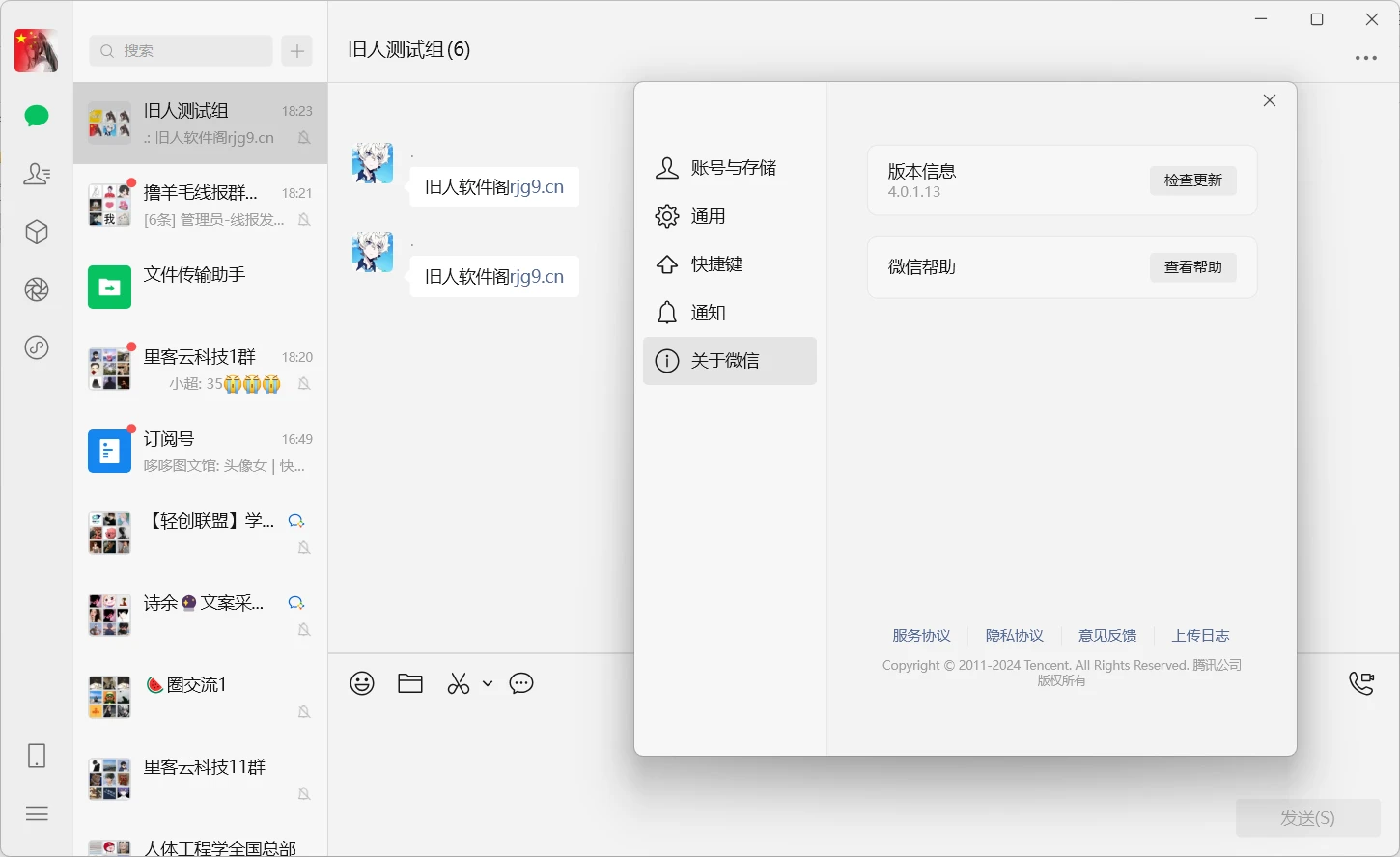The width and height of the screenshot is (1400, 857).
Task: Click the 旧人测试组(6) chat title
Action: pyautogui.click(x=409, y=50)
